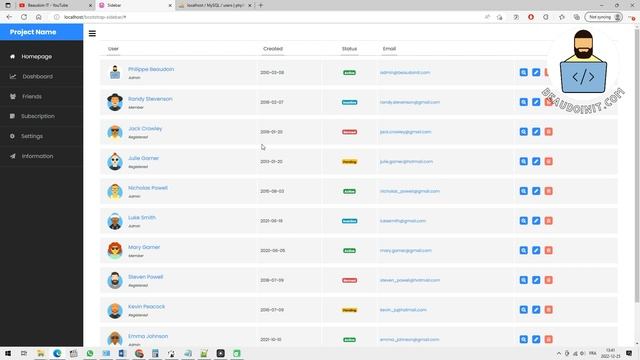Switch to the Beaudoin IT - YouTube tab
The height and width of the screenshot is (360, 640).
[x=55, y=5]
